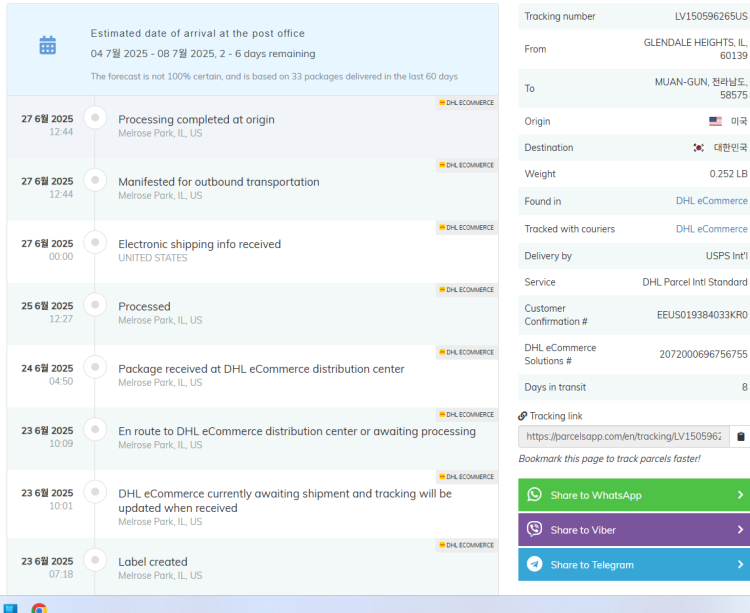
Task: Click DHL eCommerce badge on En route event
Action: pyautogui.click(x=466, y=415)
